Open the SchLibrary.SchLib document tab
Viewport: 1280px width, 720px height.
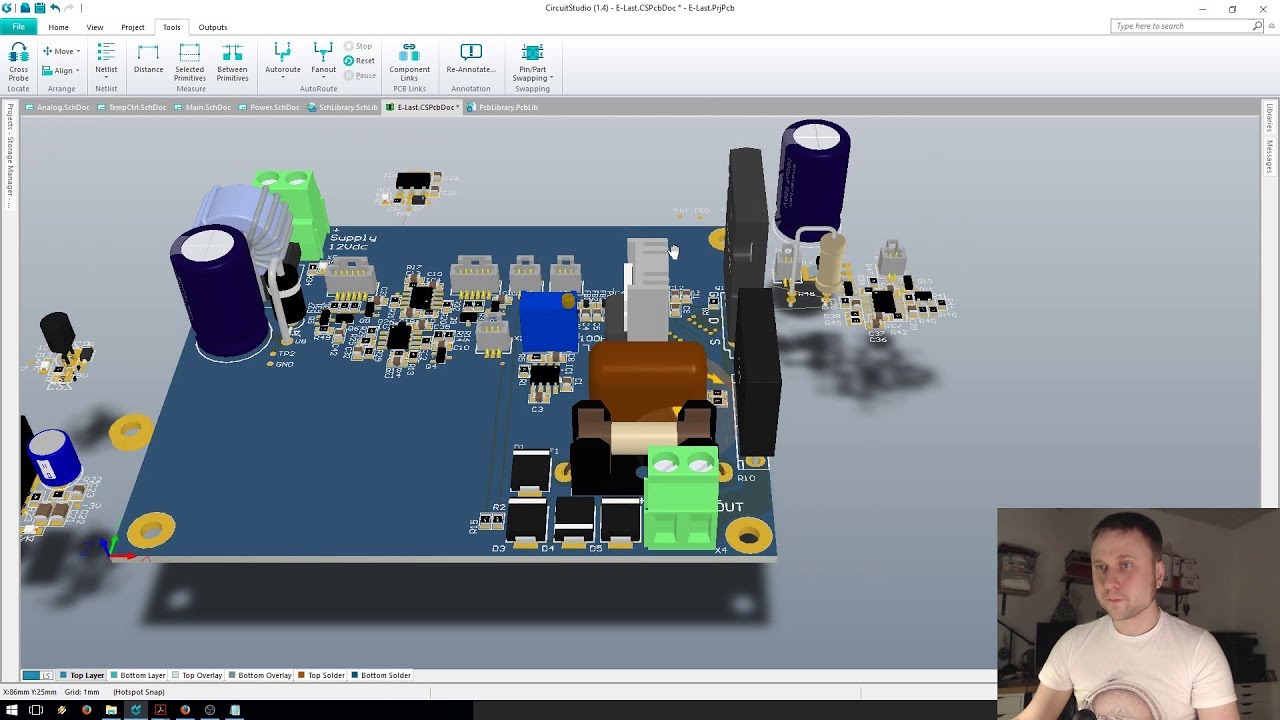(x=343, y=107)
